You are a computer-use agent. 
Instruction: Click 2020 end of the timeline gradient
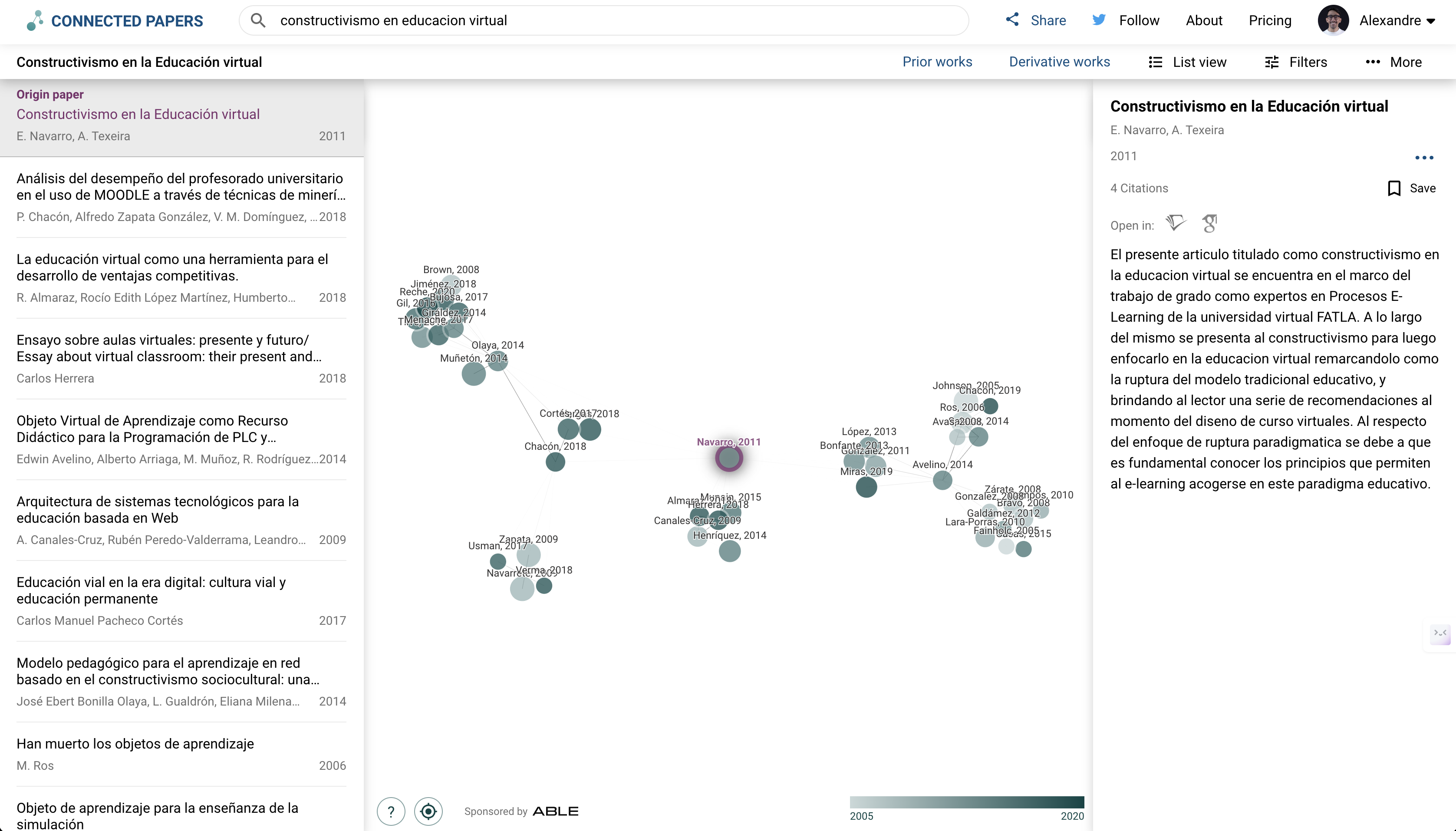point(1071,816)
